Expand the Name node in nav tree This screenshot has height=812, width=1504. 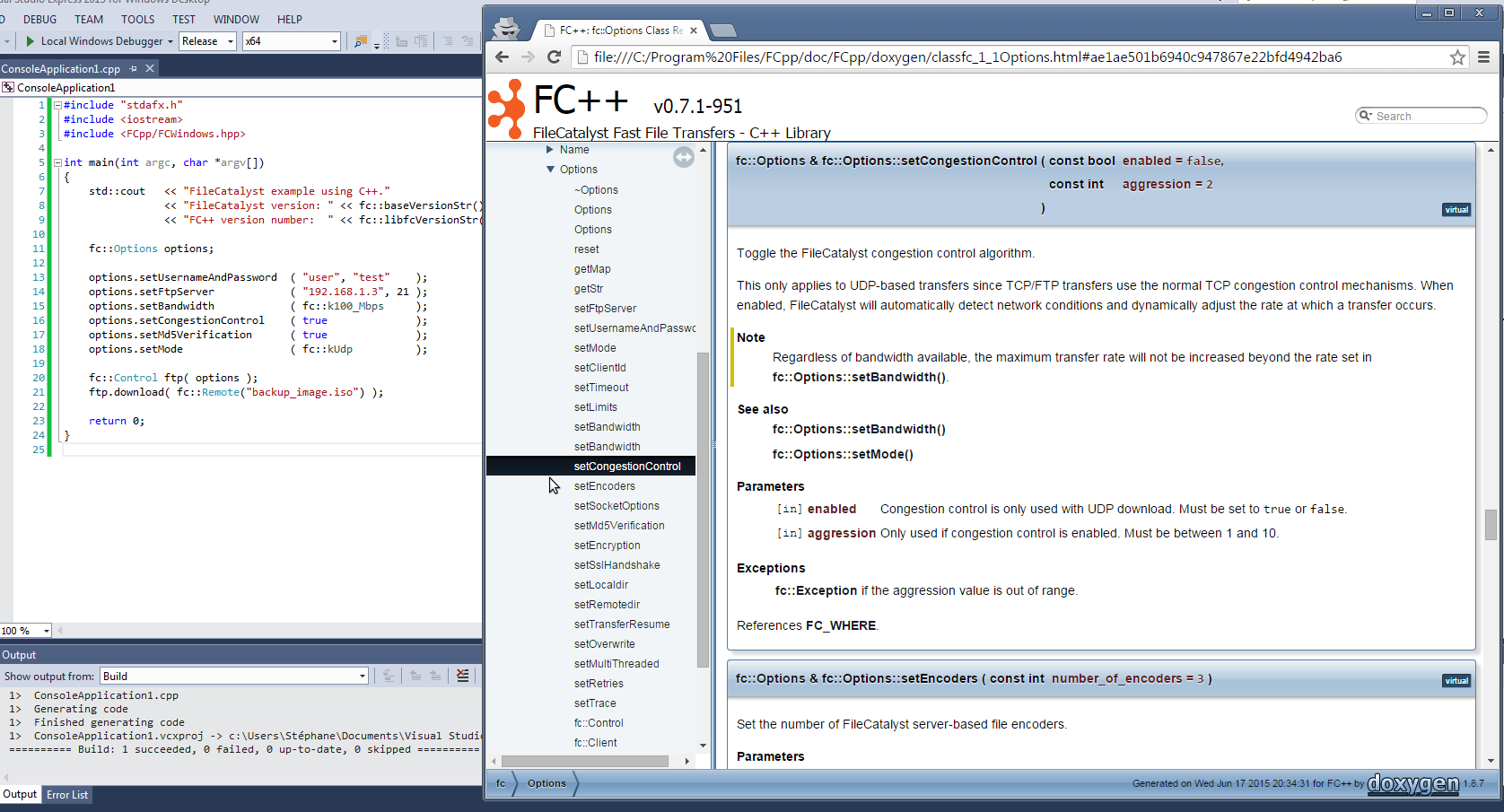coord(550,150)
